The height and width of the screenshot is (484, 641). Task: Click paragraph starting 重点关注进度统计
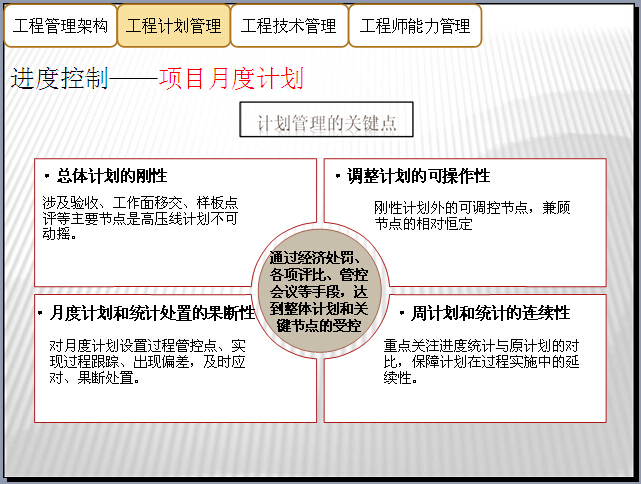coord(481,362)
